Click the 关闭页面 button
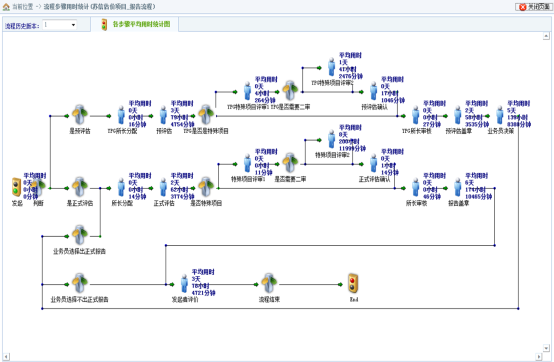The height and width of the screenshot is (362, 554). pyautogui.click(x=533, y=7)
